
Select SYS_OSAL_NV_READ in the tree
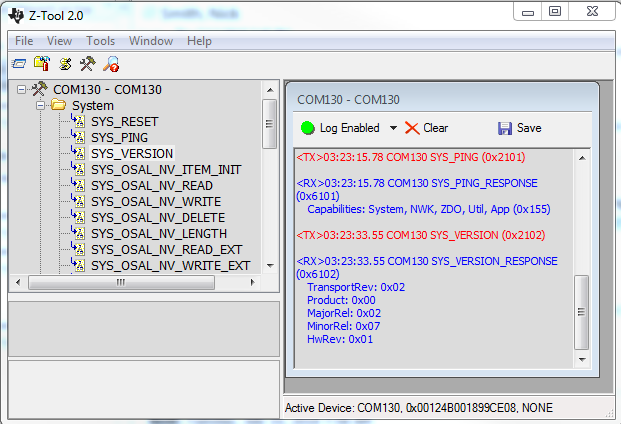click(x=152, y=185)
